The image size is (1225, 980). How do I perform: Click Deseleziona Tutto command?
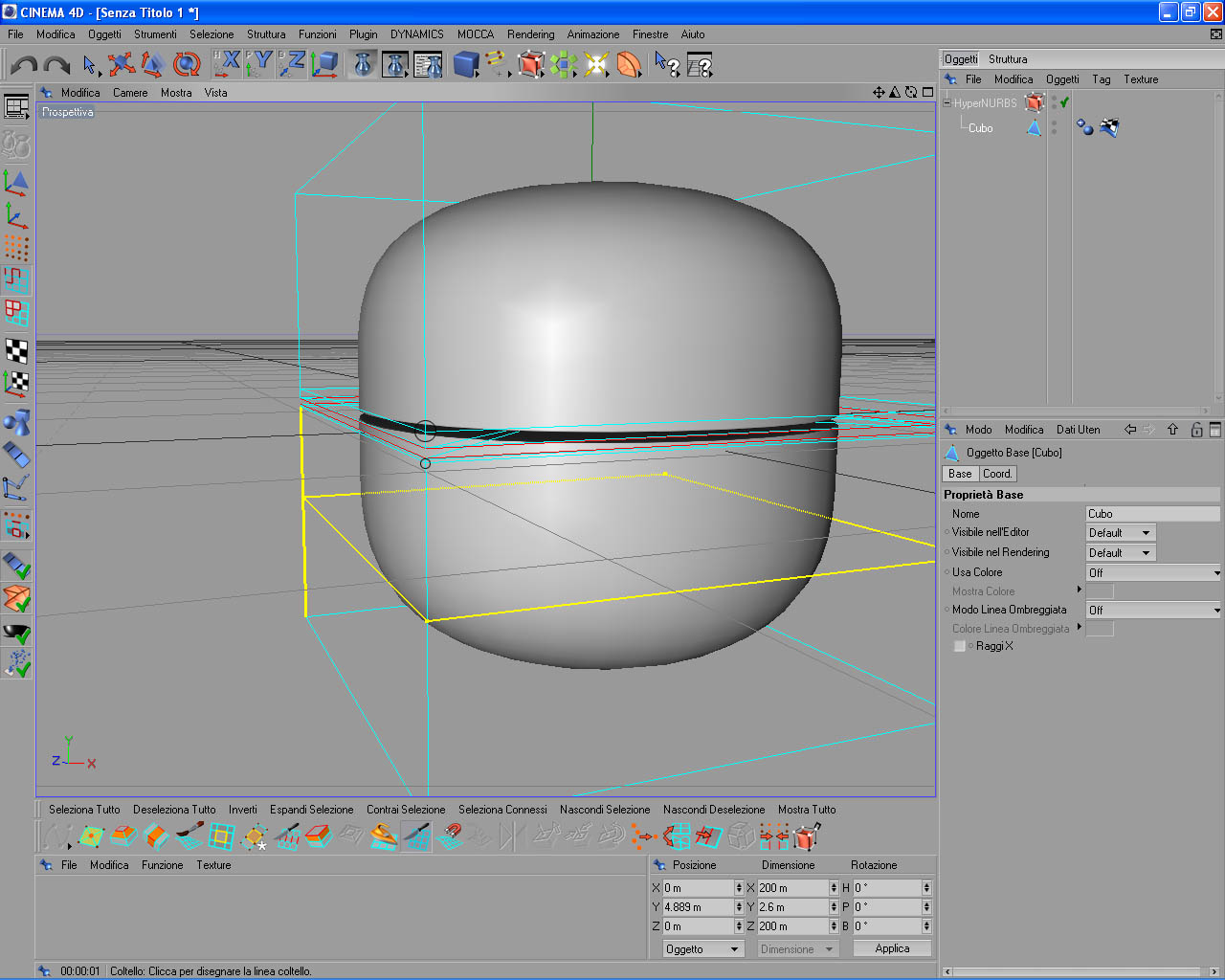point(174,810)
